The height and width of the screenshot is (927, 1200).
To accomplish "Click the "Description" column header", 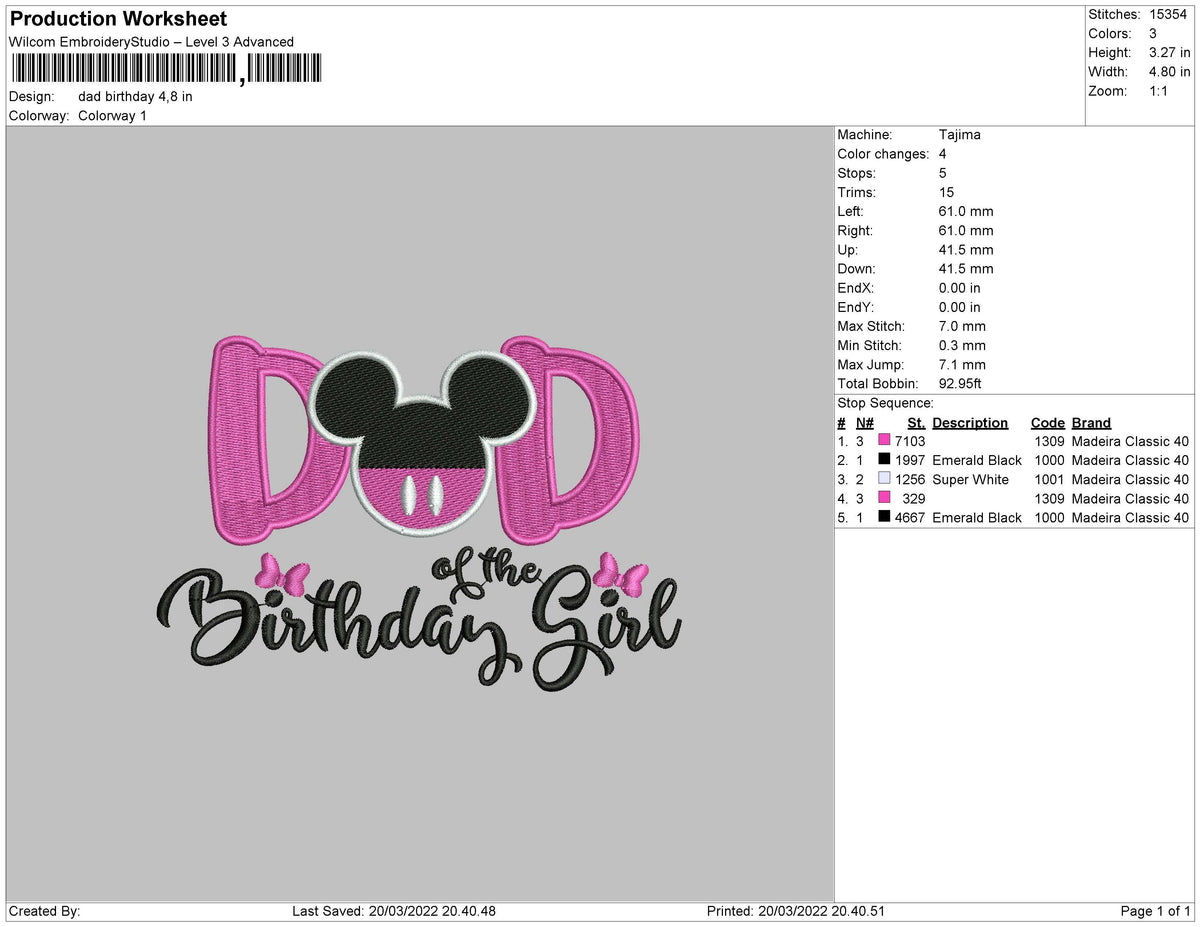I will 970,423.
